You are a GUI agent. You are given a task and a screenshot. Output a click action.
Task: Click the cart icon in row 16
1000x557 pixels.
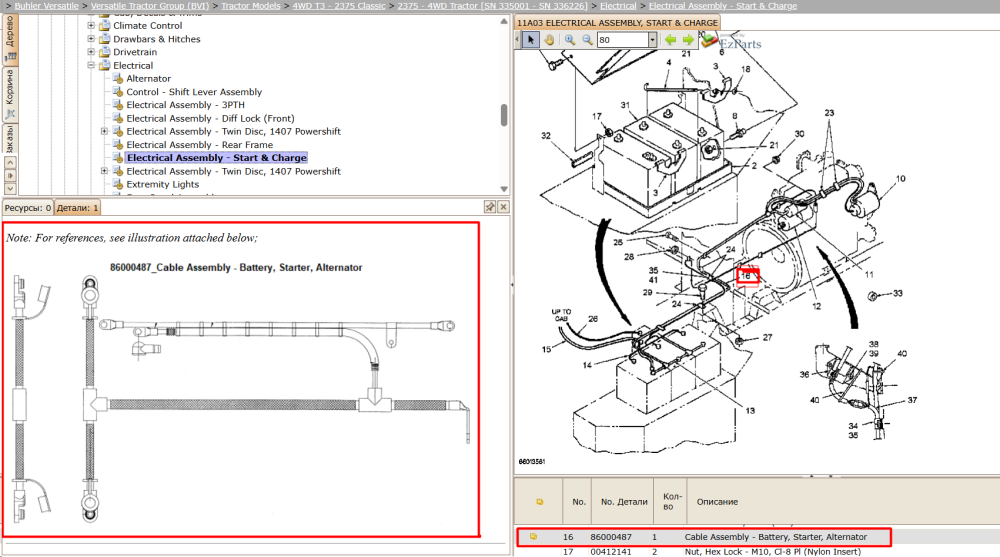point(533,537)
